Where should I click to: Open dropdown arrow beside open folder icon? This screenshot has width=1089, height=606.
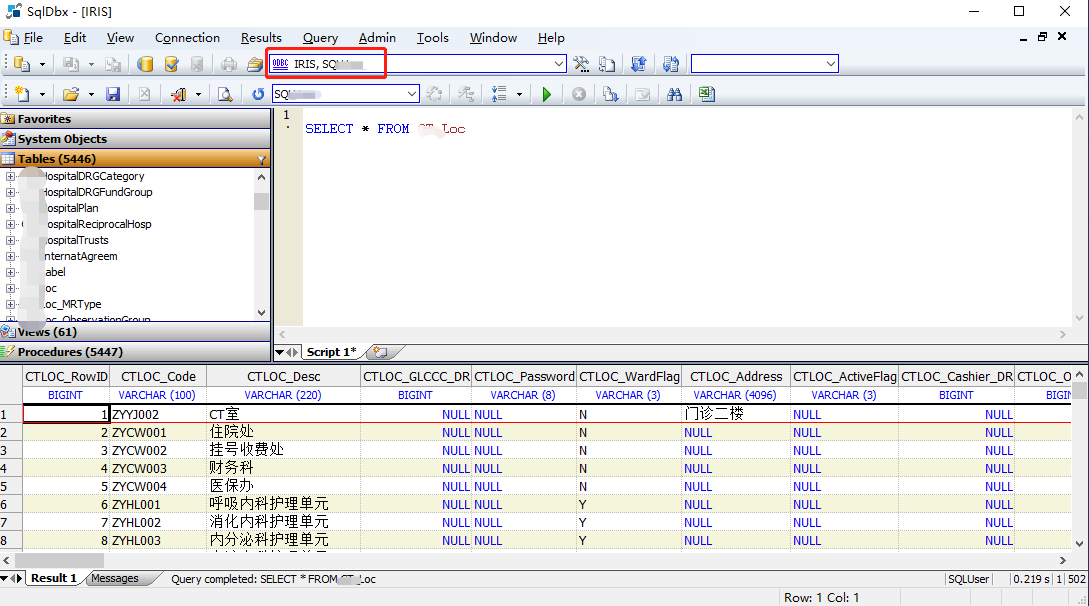tap(91, 94)
